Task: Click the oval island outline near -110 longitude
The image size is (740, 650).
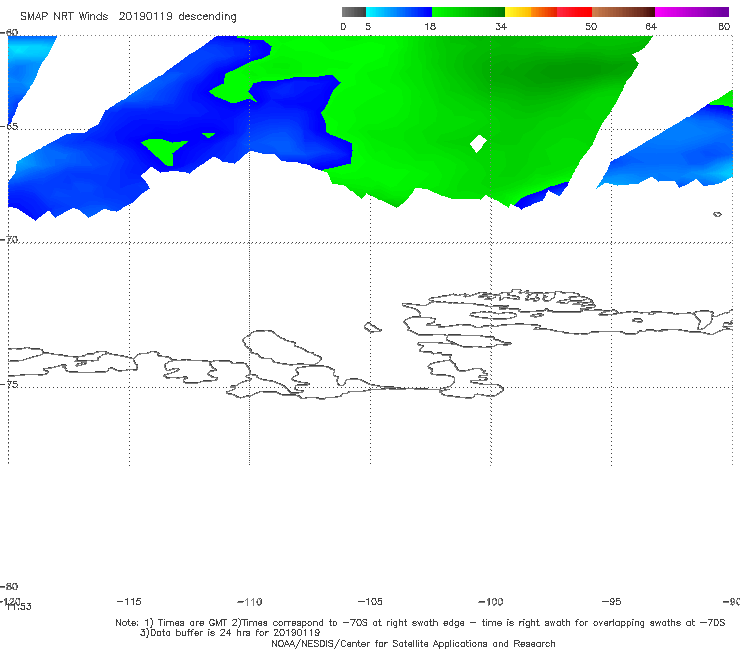Action: point(282,348)
